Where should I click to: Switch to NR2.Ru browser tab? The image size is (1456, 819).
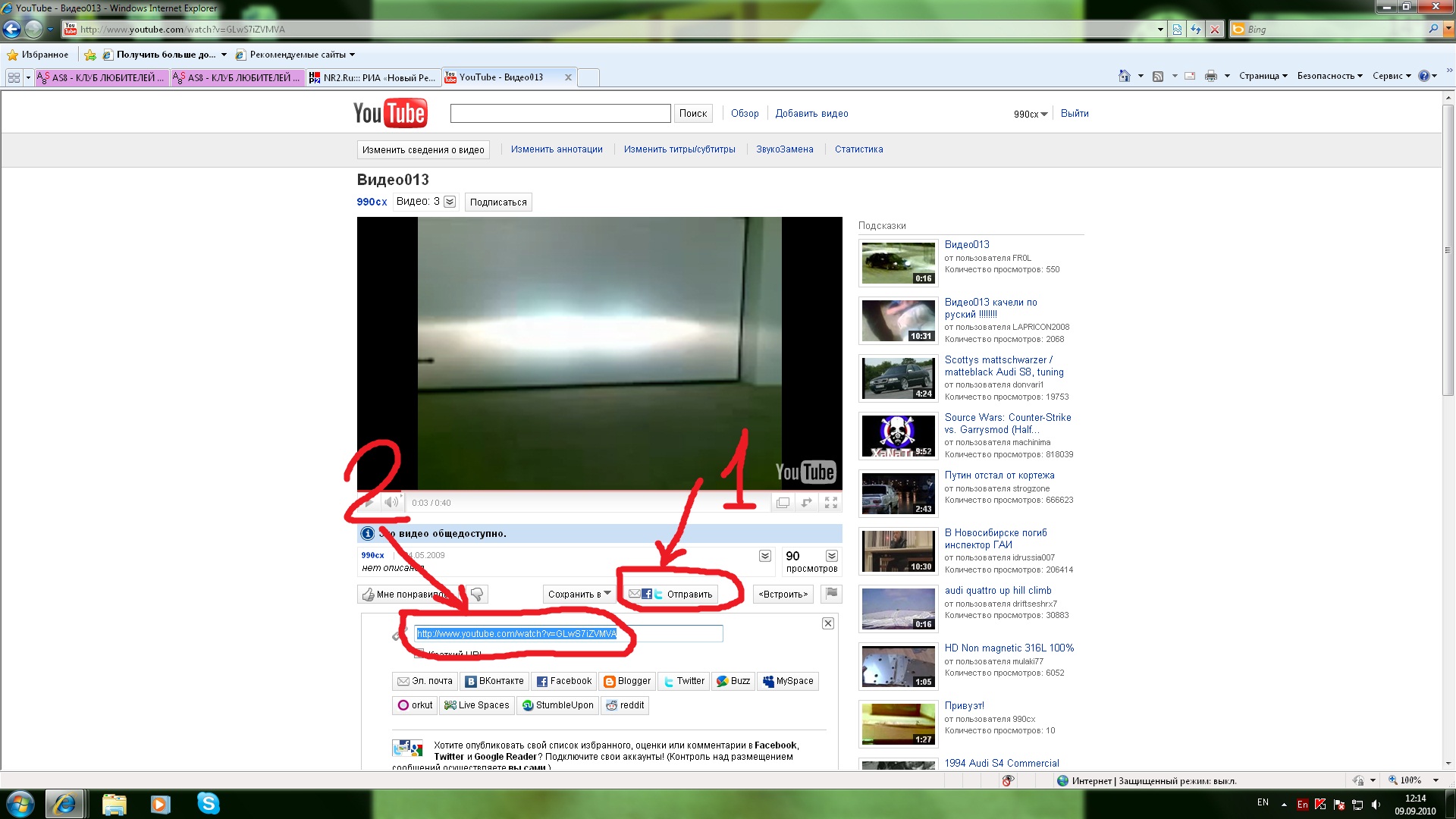point(372,77)
